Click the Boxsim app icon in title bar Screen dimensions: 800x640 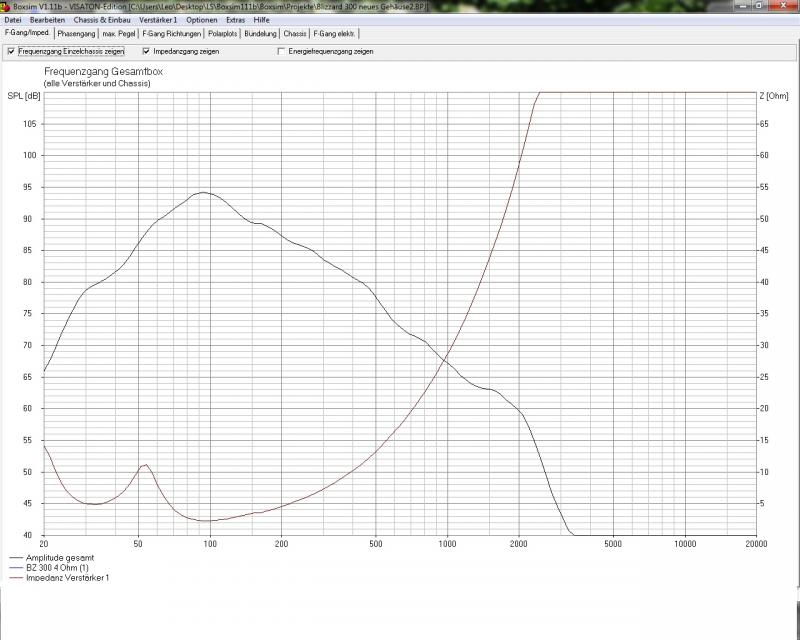(6, 6)
